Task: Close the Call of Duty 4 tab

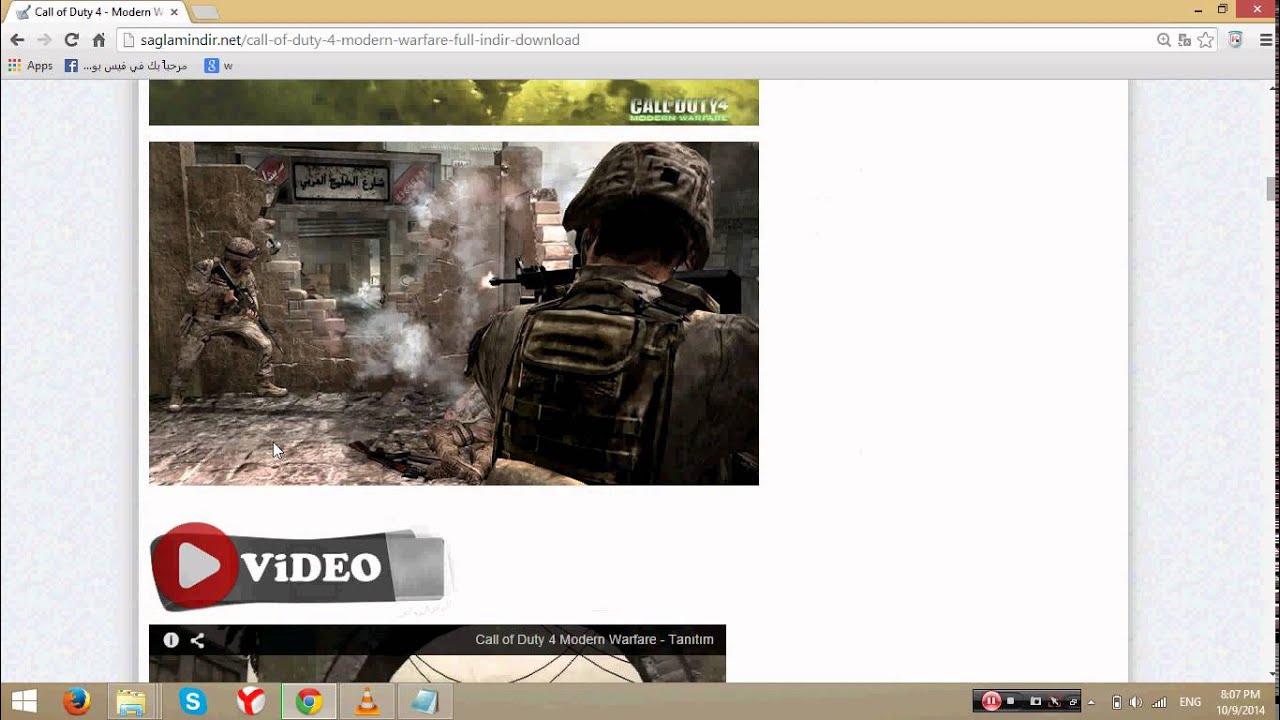Action: (174, 12)
